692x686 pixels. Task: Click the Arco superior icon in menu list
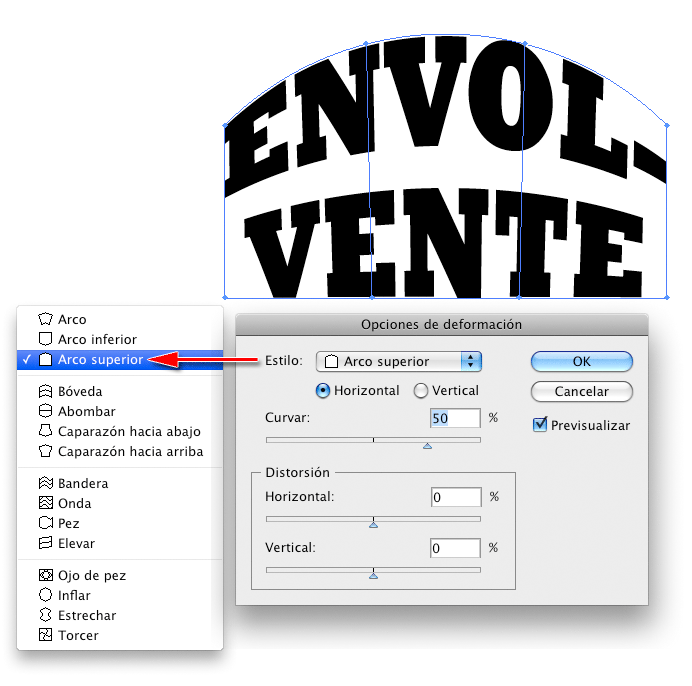coord(45,359)
